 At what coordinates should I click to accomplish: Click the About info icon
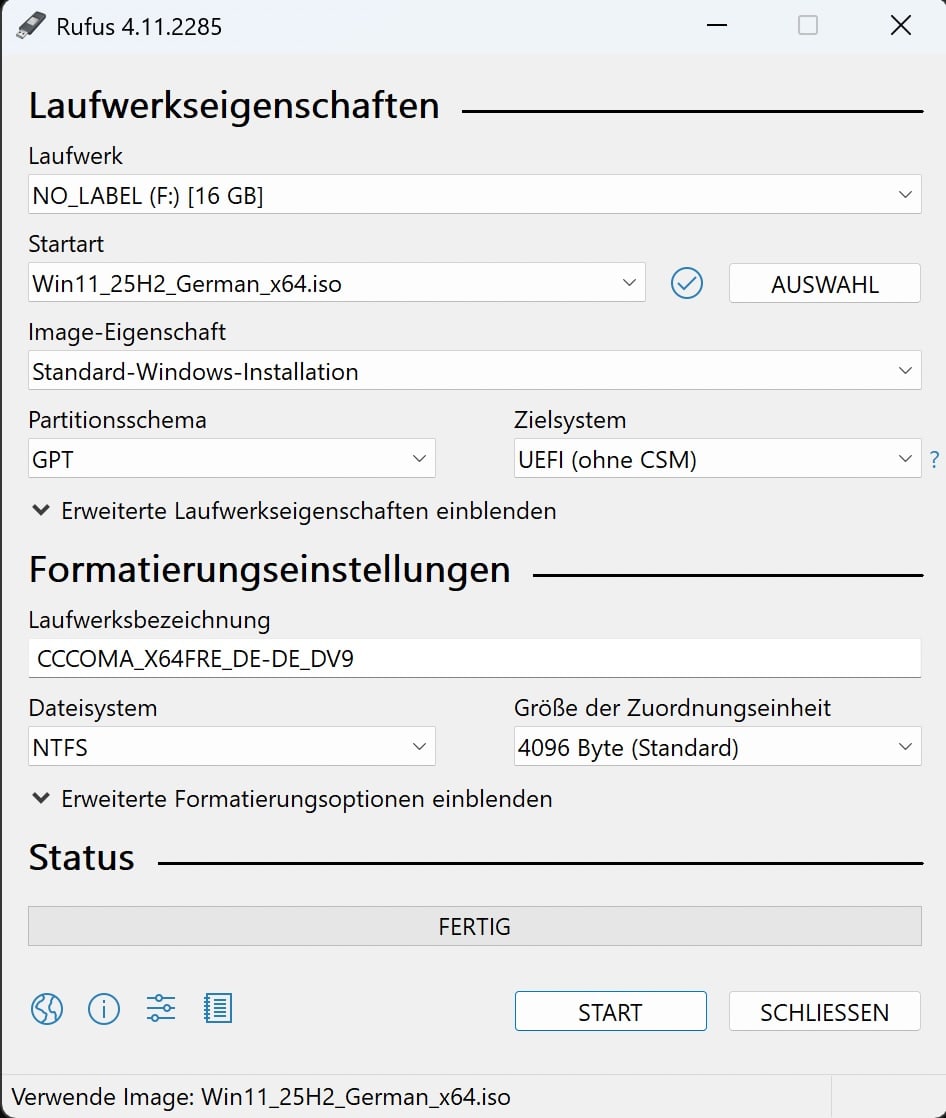104,1009
